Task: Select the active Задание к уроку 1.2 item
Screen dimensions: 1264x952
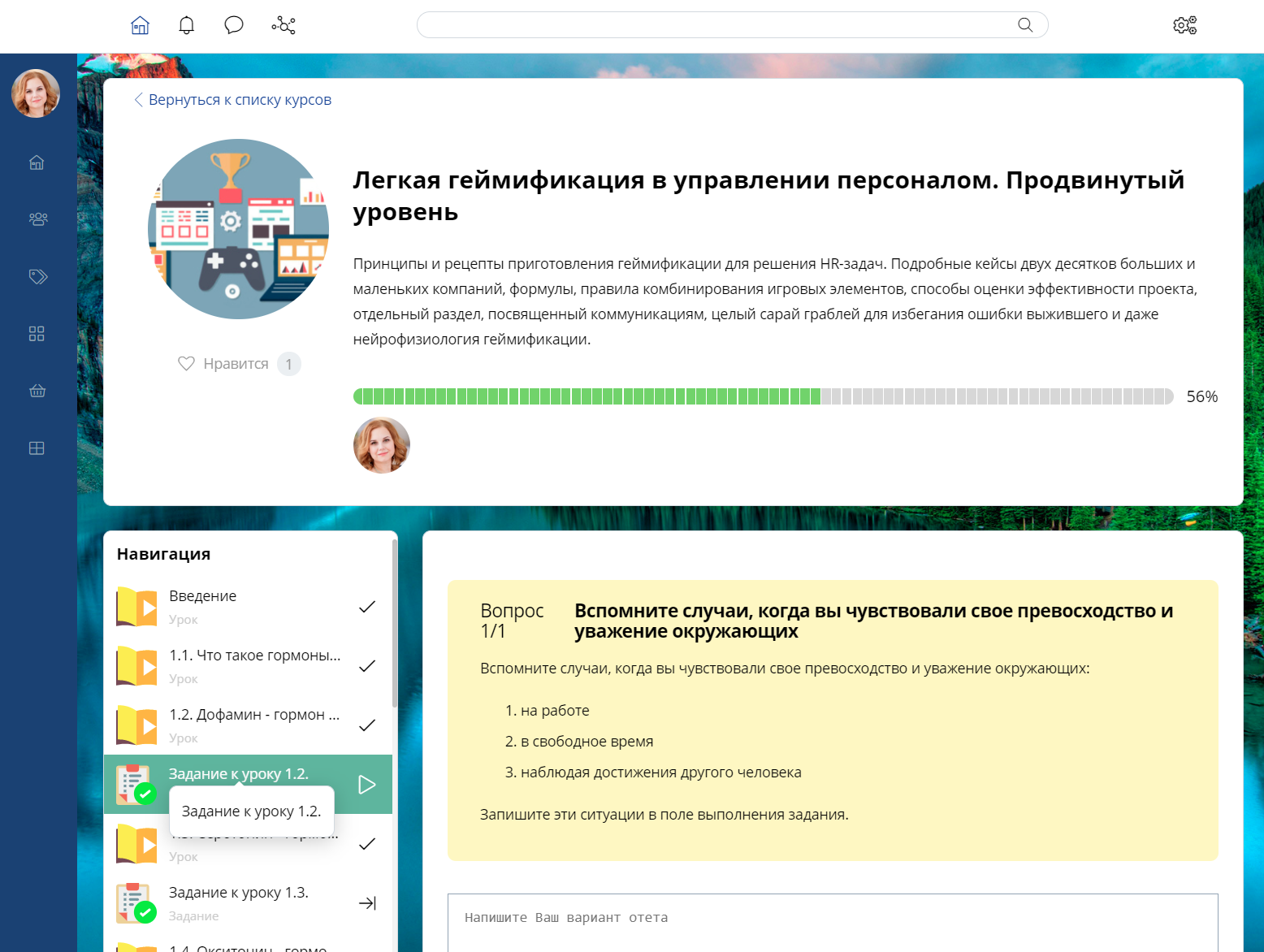Action: pos(248,784)
